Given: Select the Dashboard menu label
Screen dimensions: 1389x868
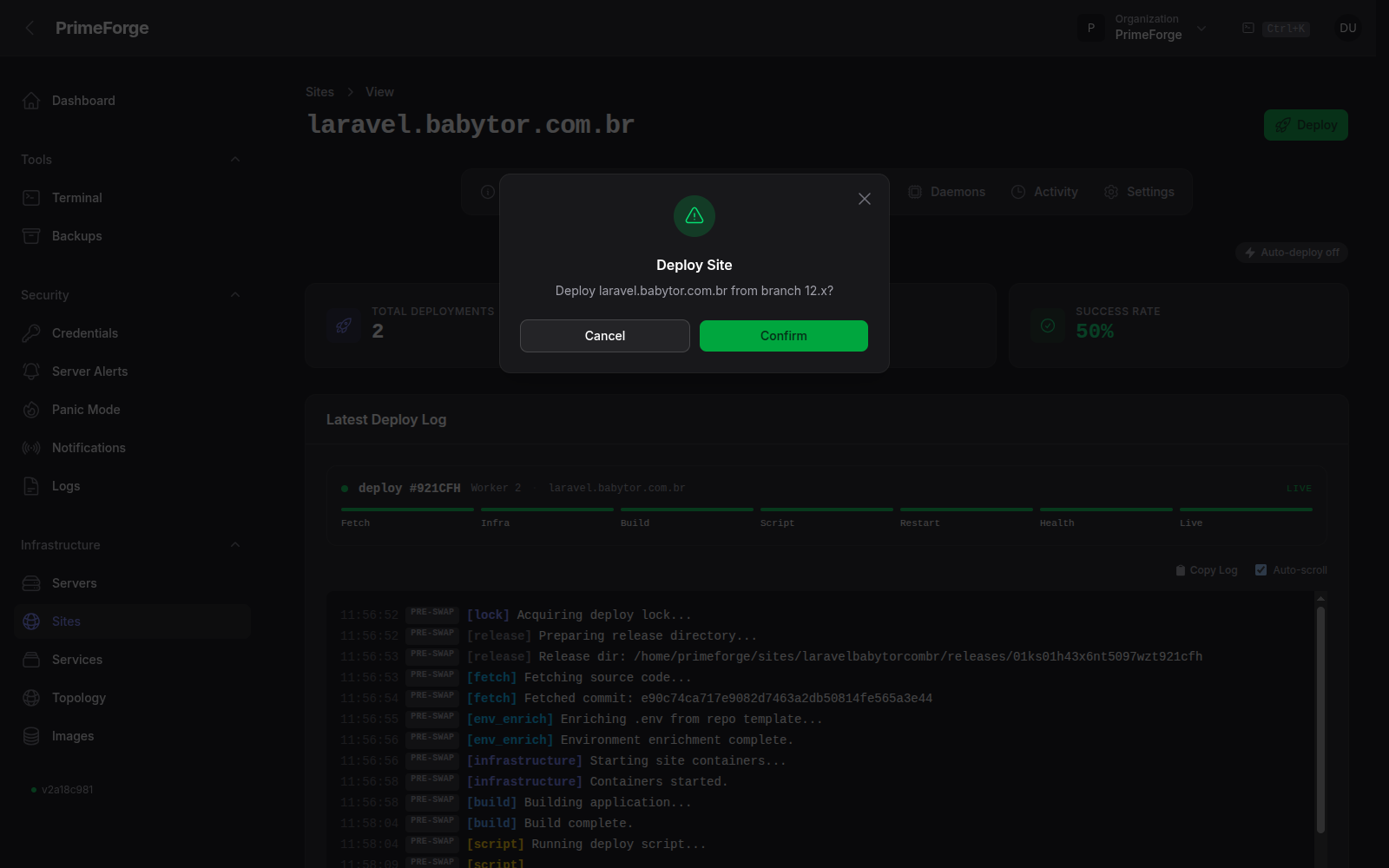Looking at the screenshot, I should click(x=83, y=101).
